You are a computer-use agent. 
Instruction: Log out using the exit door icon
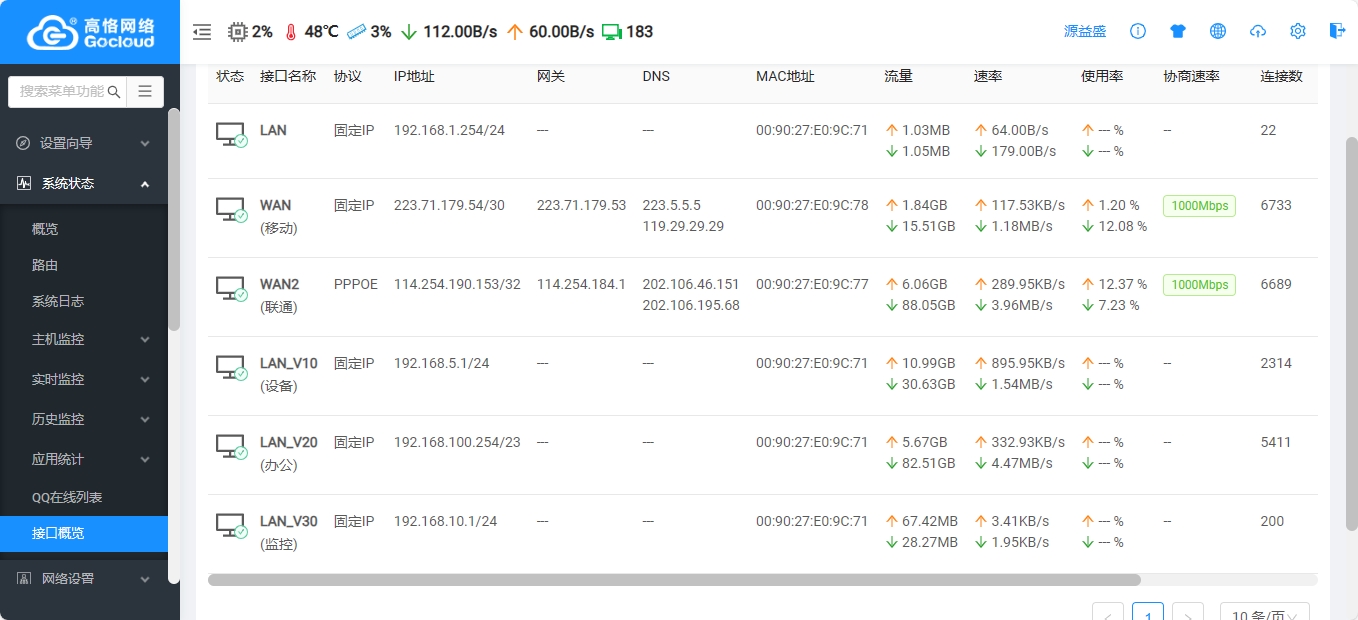pyautogui.click(x=1337, y=31)
